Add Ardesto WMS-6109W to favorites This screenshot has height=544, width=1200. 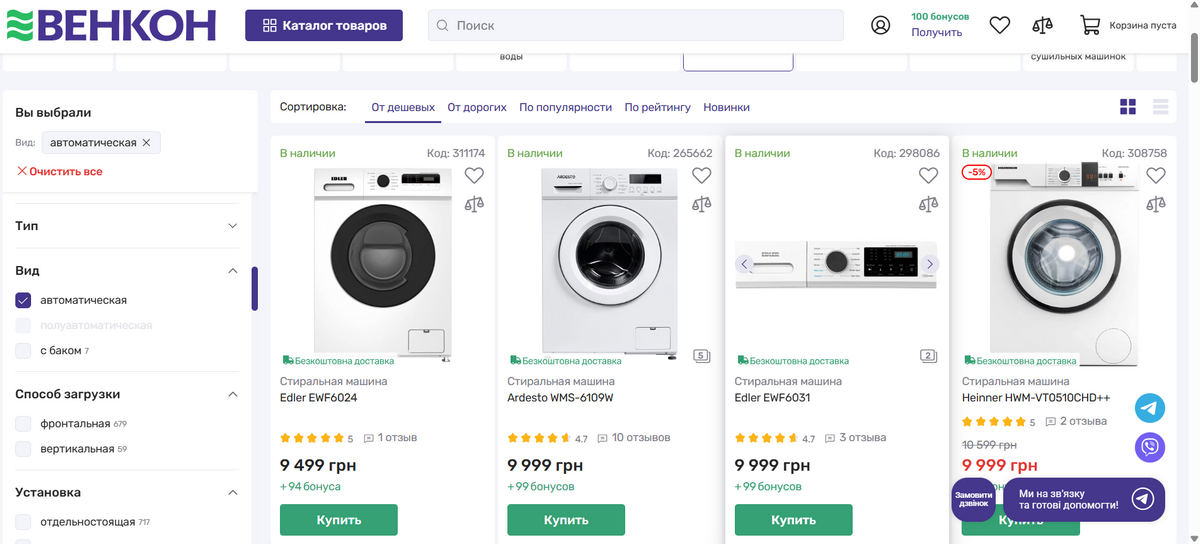click(702, 175)
